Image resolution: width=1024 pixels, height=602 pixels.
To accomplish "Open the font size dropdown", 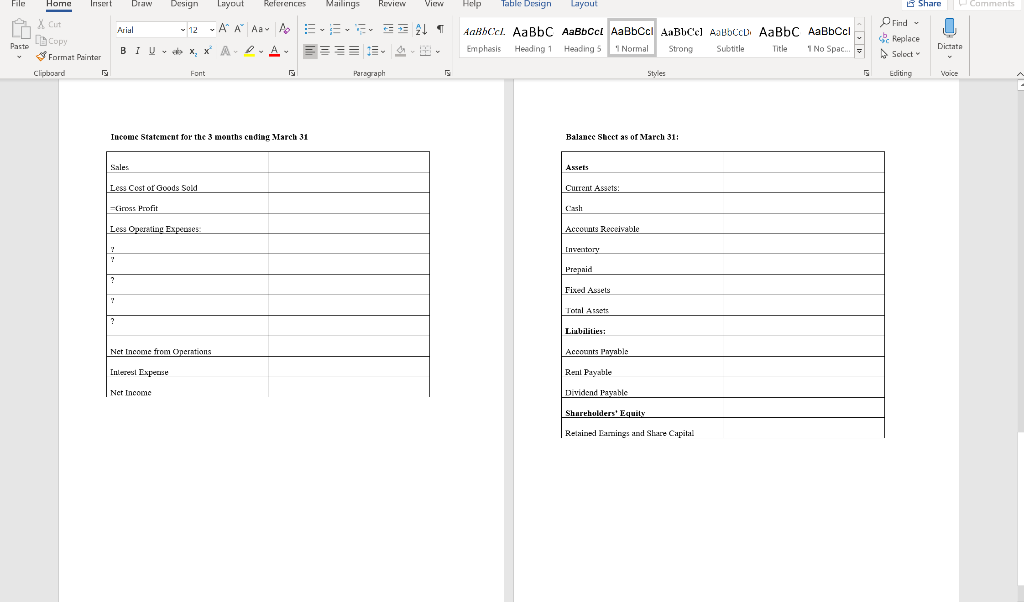I will (212, 30).
